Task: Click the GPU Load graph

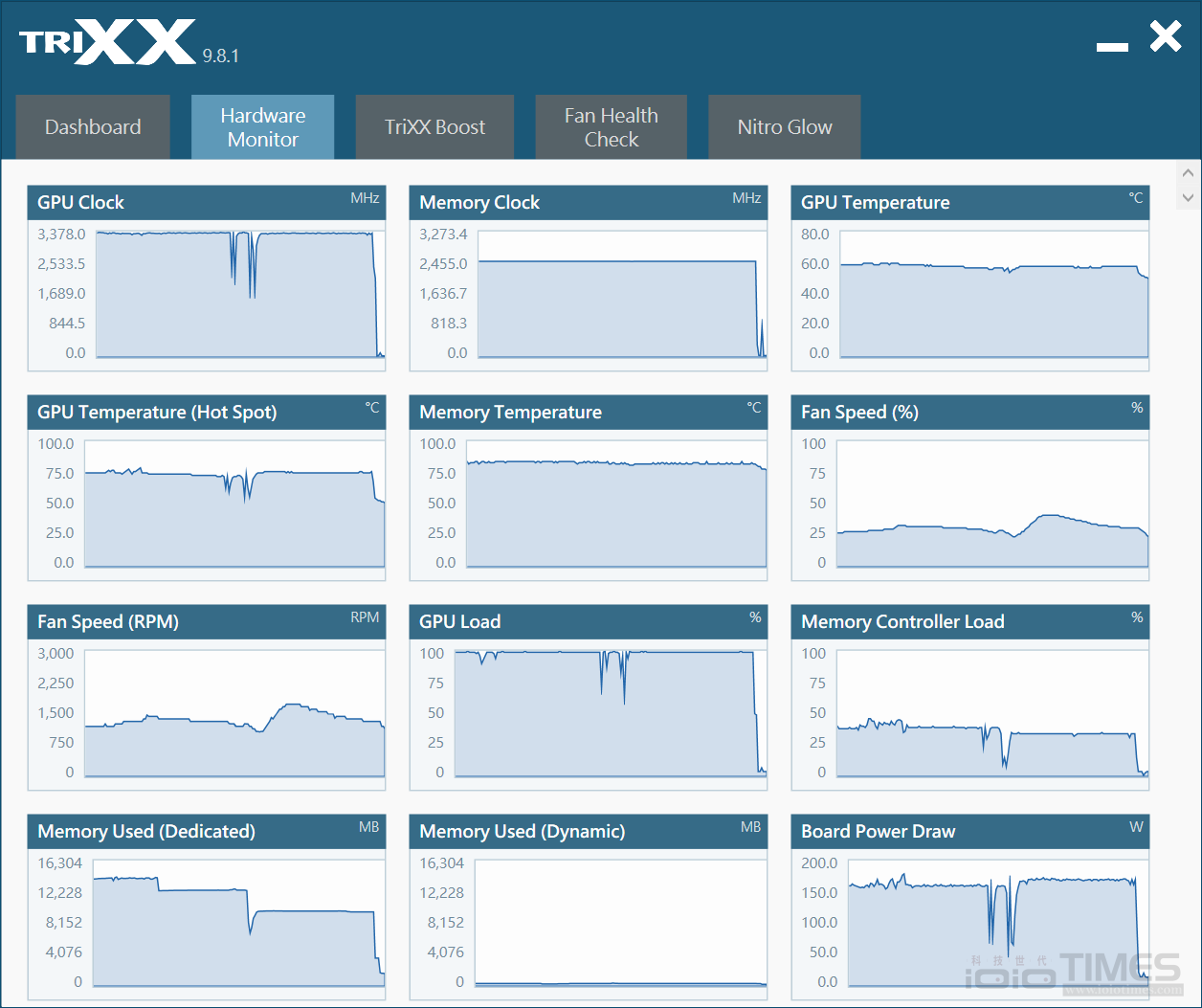Action: click(x=611, y=712)
